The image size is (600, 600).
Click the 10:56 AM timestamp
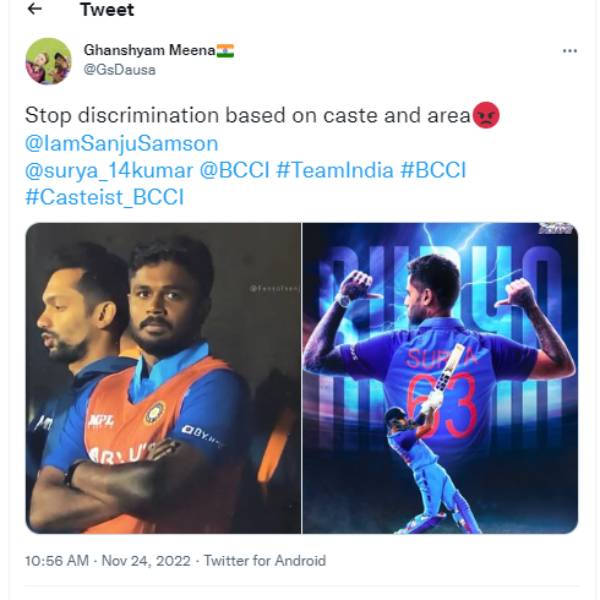pyautogui.click(x=56, y=561)
